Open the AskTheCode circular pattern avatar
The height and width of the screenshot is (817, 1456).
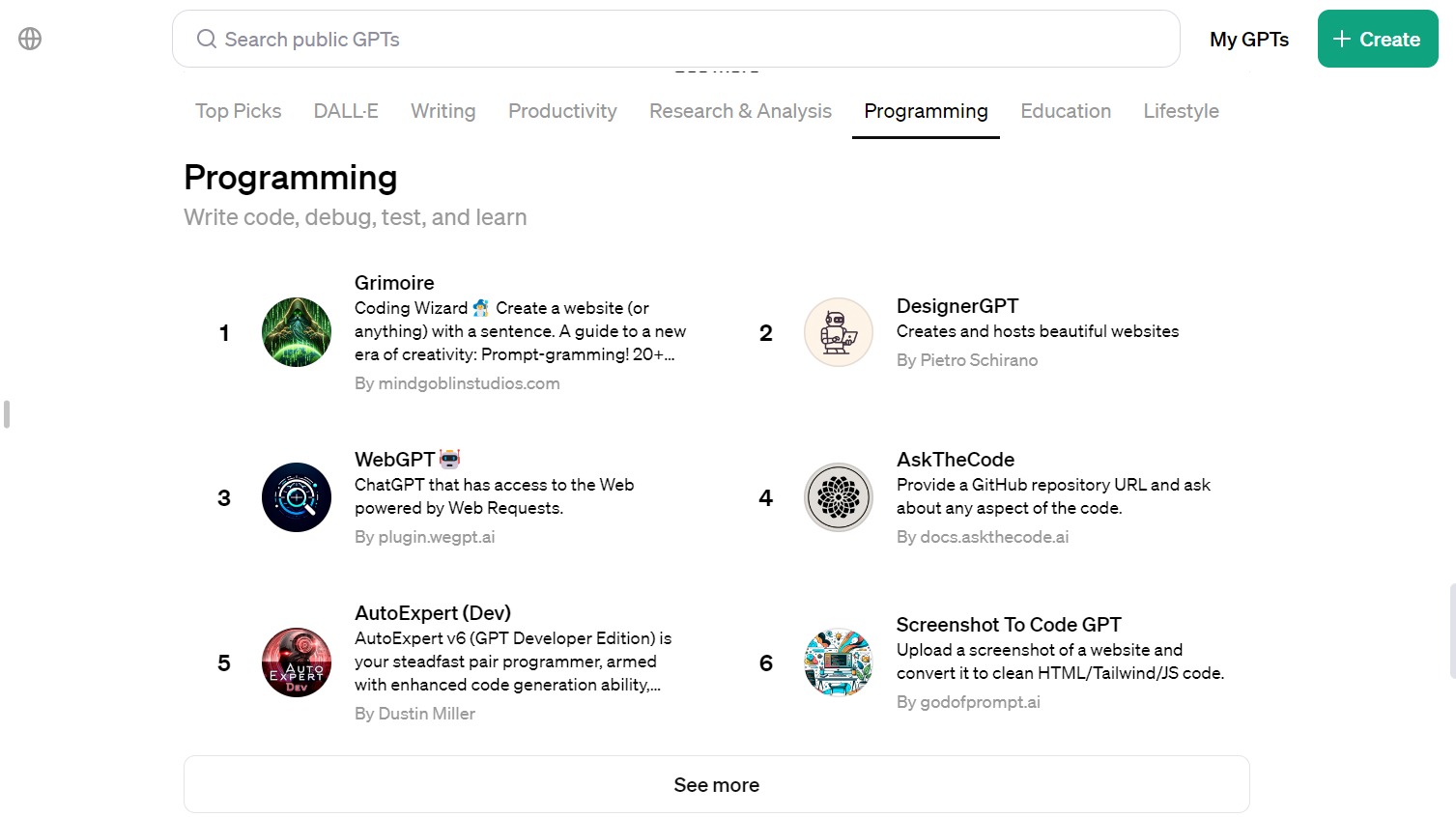click(839, 497)
